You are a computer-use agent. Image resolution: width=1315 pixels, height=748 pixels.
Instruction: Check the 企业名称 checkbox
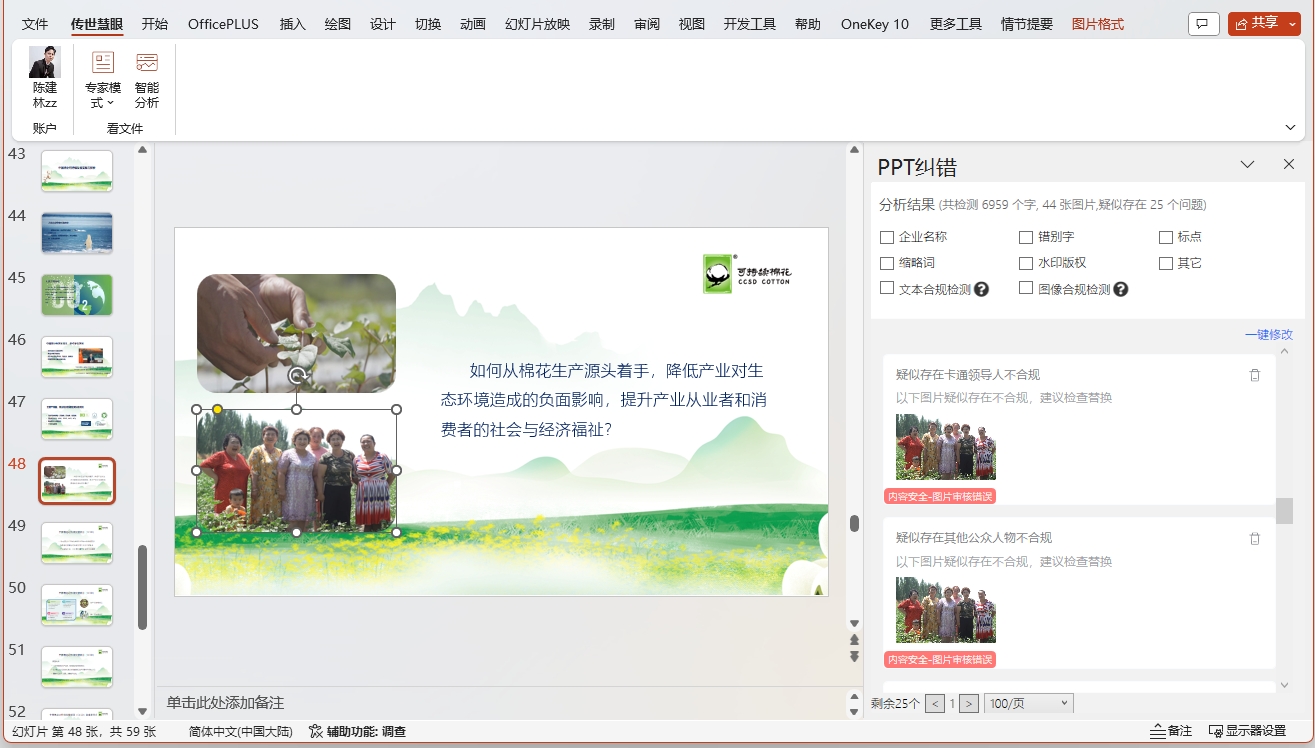(x=887, y=237)
